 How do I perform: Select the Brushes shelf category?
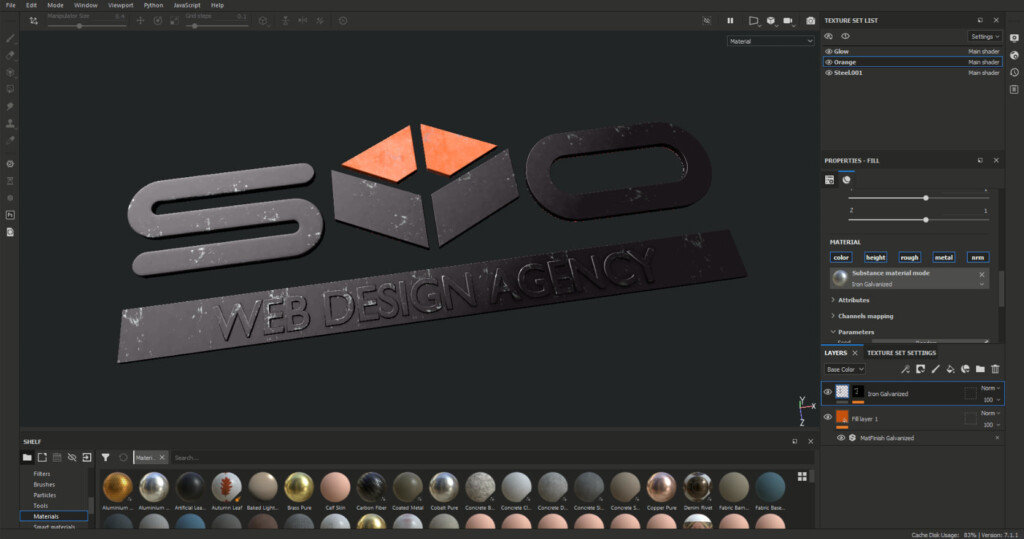tap(44, 484)
